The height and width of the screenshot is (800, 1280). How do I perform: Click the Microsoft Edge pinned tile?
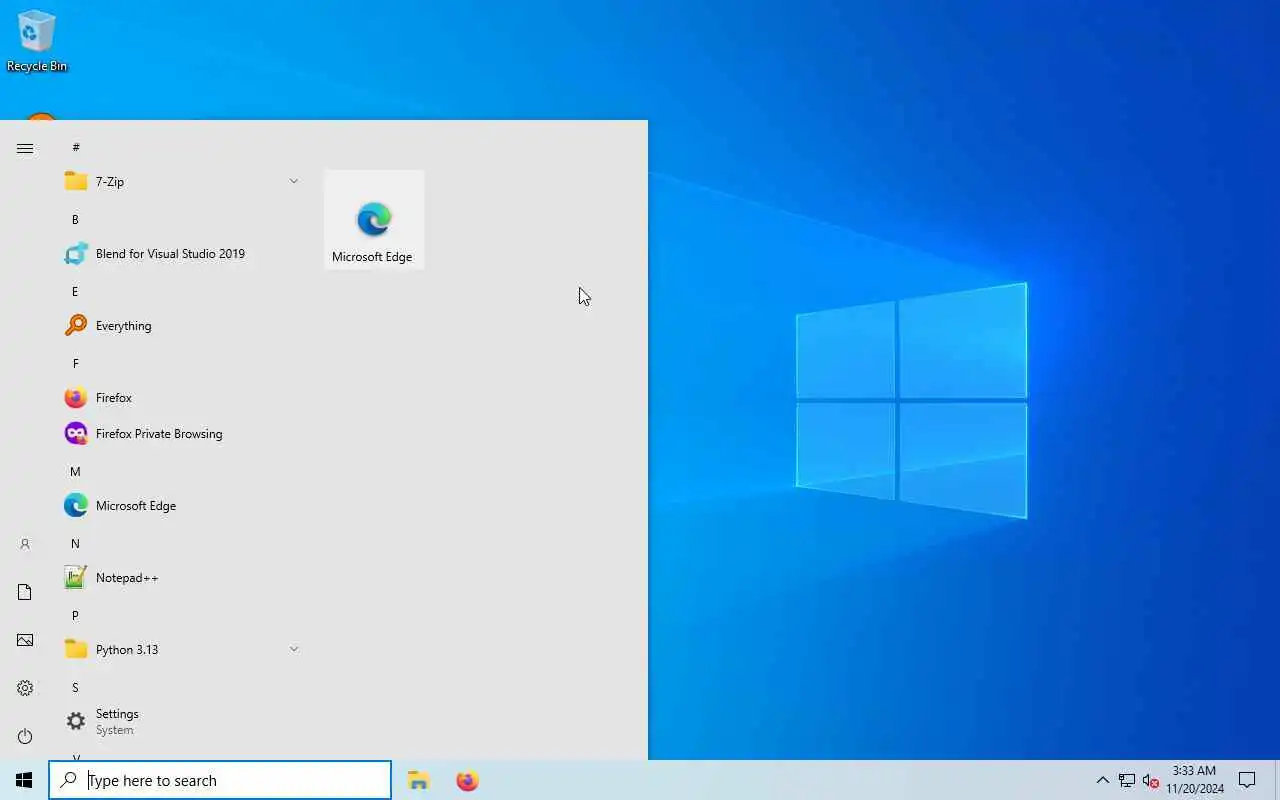pyautogui.click(x=374, y=220)
